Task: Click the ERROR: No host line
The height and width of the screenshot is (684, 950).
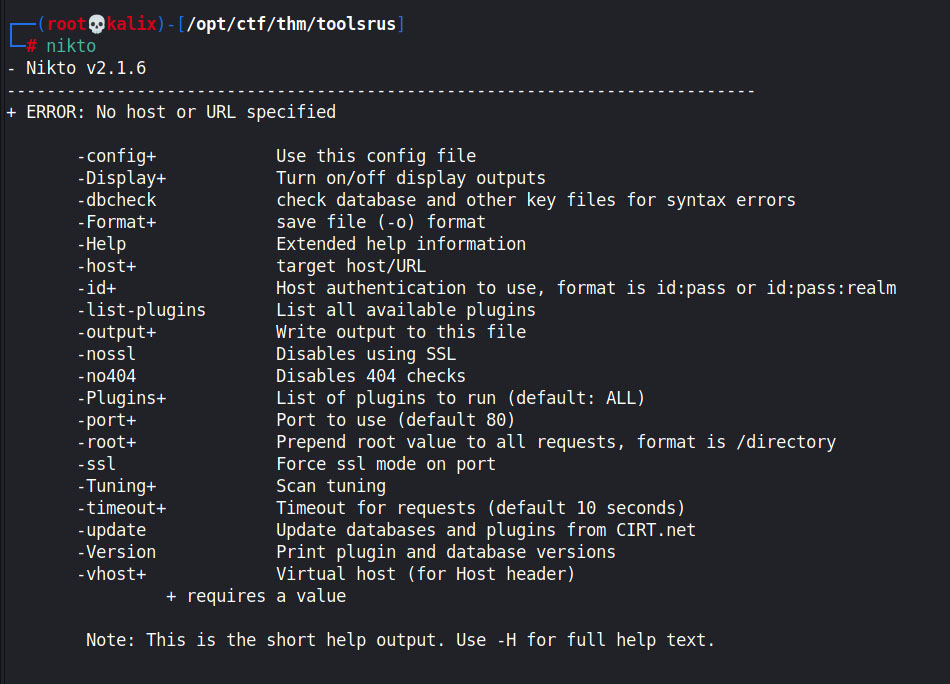Action: pyautogui.click(x=171, y=112)
